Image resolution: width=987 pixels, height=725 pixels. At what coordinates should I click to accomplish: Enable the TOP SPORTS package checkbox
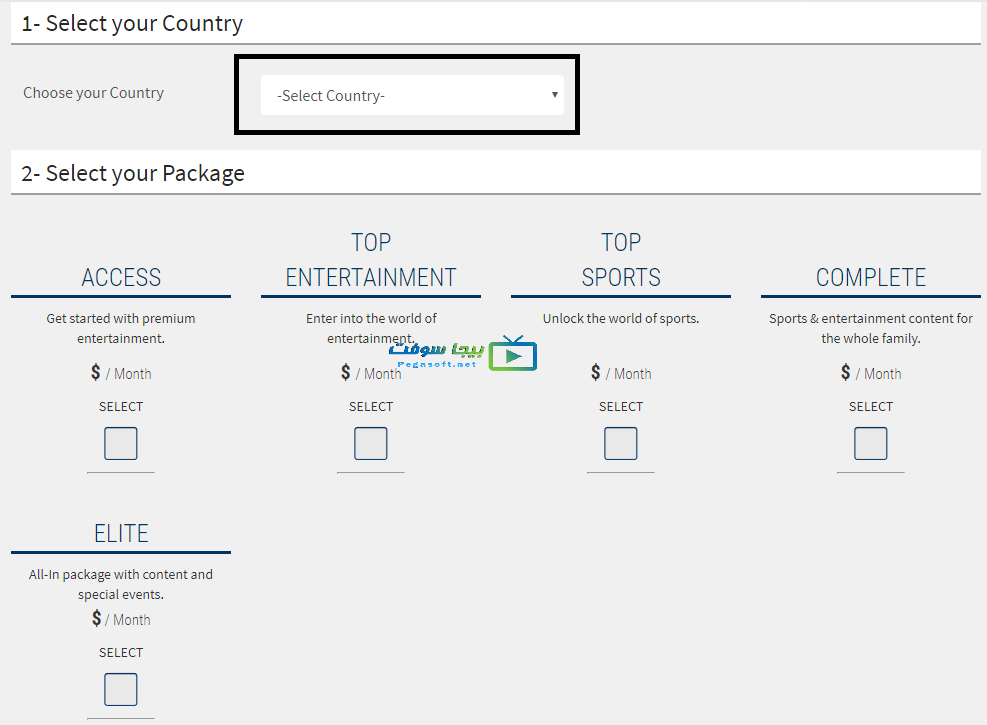[x=621, y=443]
